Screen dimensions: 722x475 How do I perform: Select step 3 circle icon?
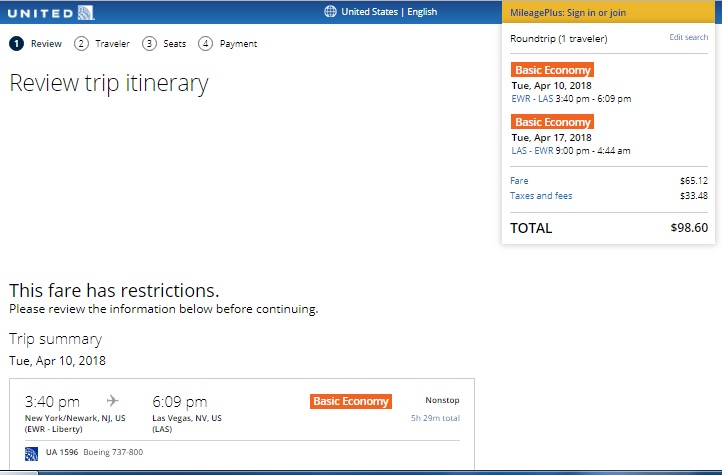(149, 44)
